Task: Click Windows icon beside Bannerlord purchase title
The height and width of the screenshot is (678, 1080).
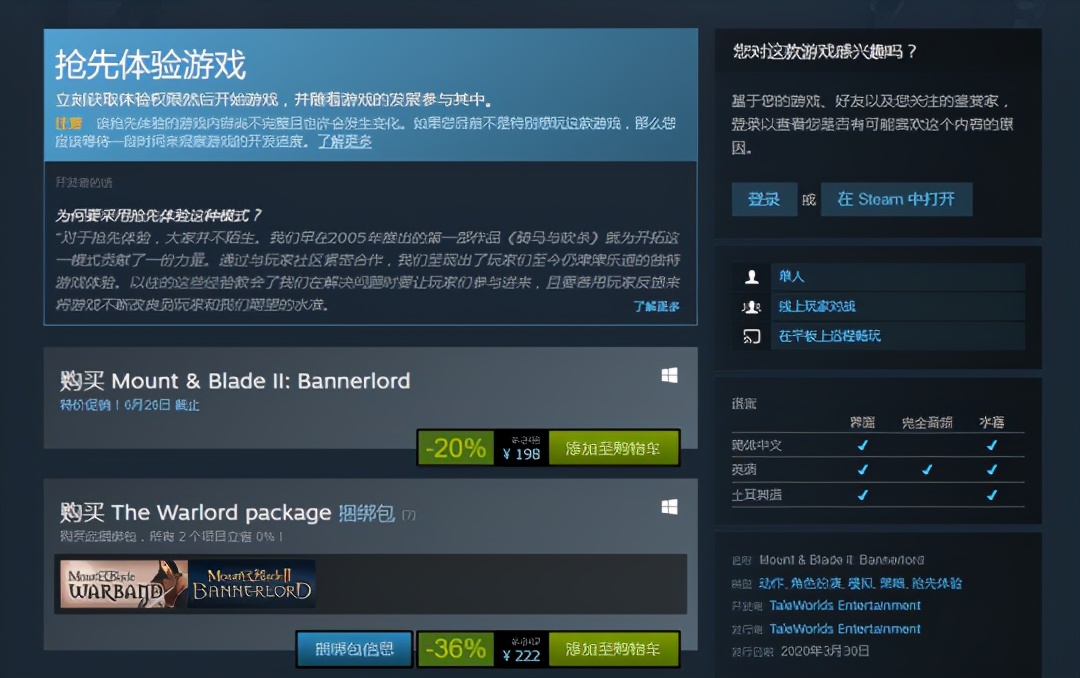Action: tap(669, 376)
